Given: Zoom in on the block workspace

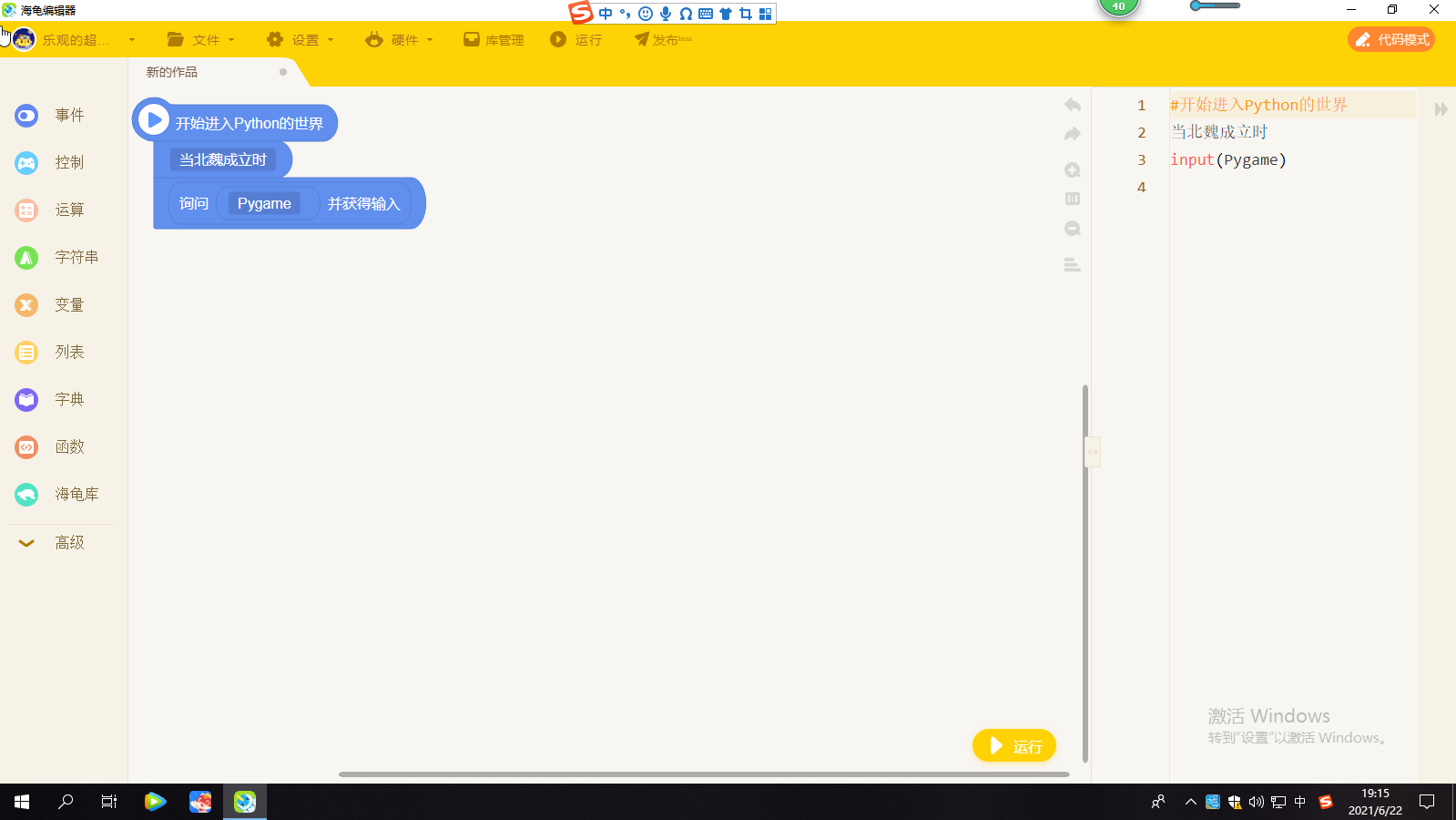Looking at the screenshot, I should tap(1073, 170).
